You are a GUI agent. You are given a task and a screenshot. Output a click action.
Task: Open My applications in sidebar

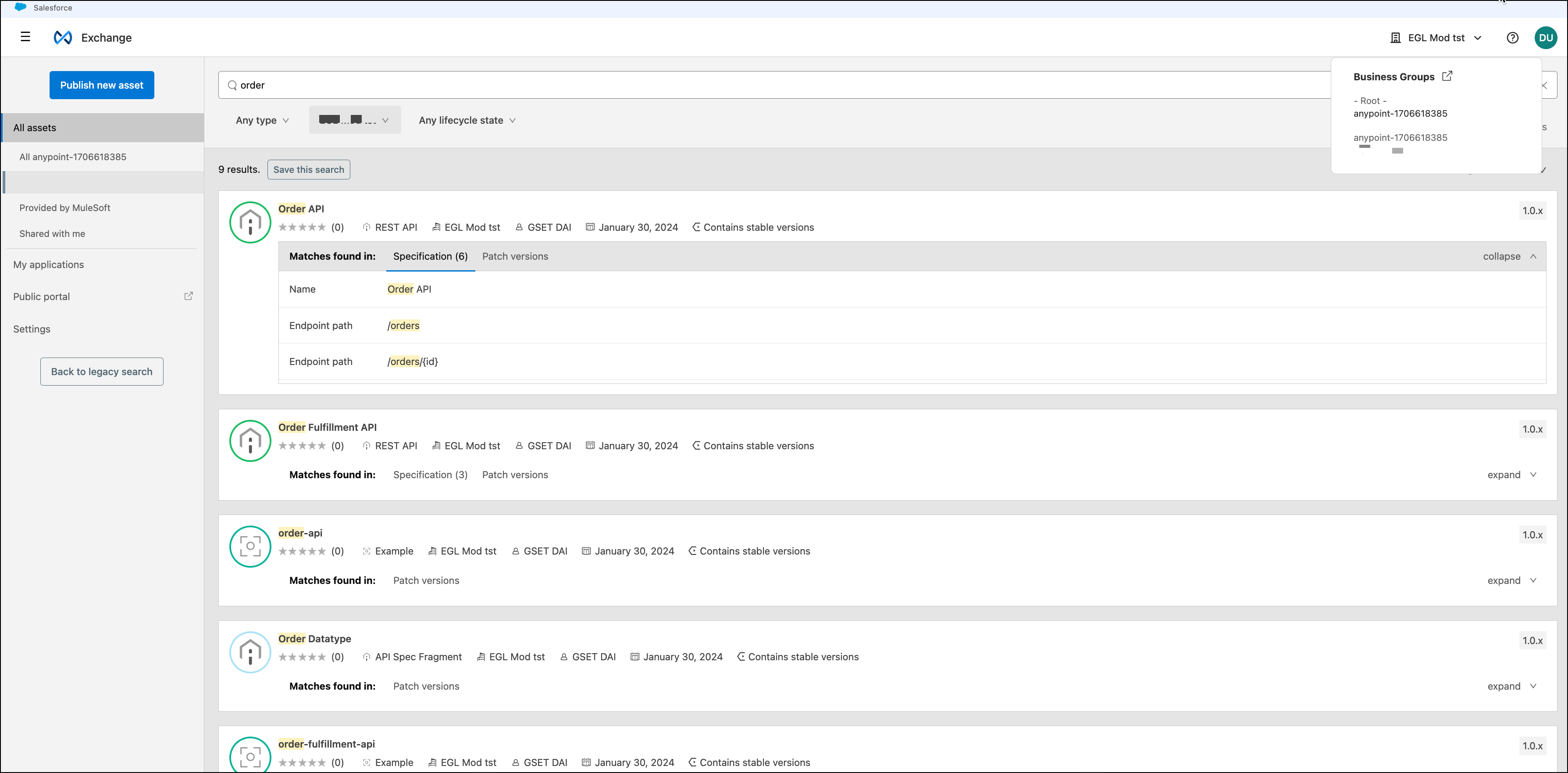tap(49, 265)
